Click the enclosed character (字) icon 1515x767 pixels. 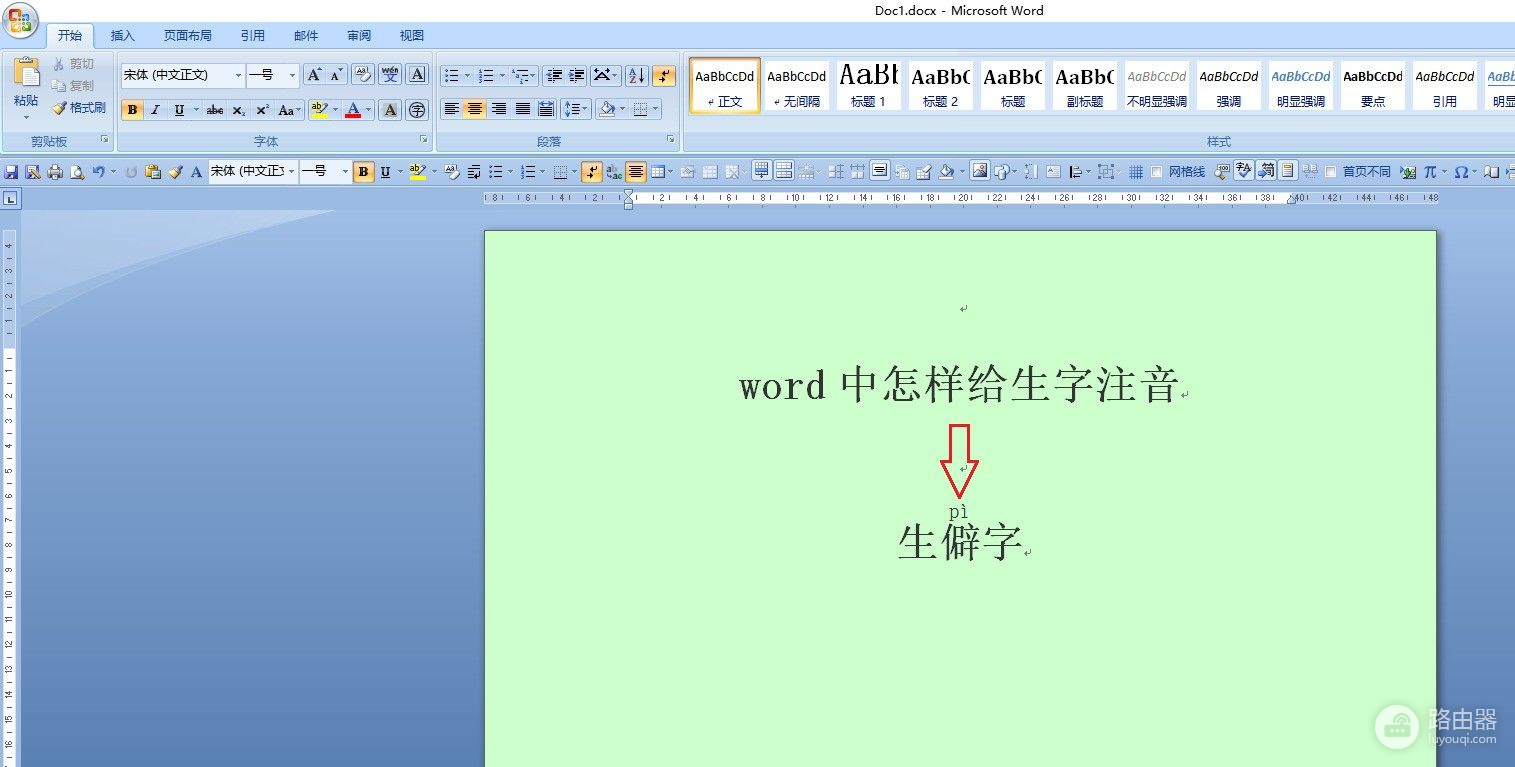(x=417, y=110)
